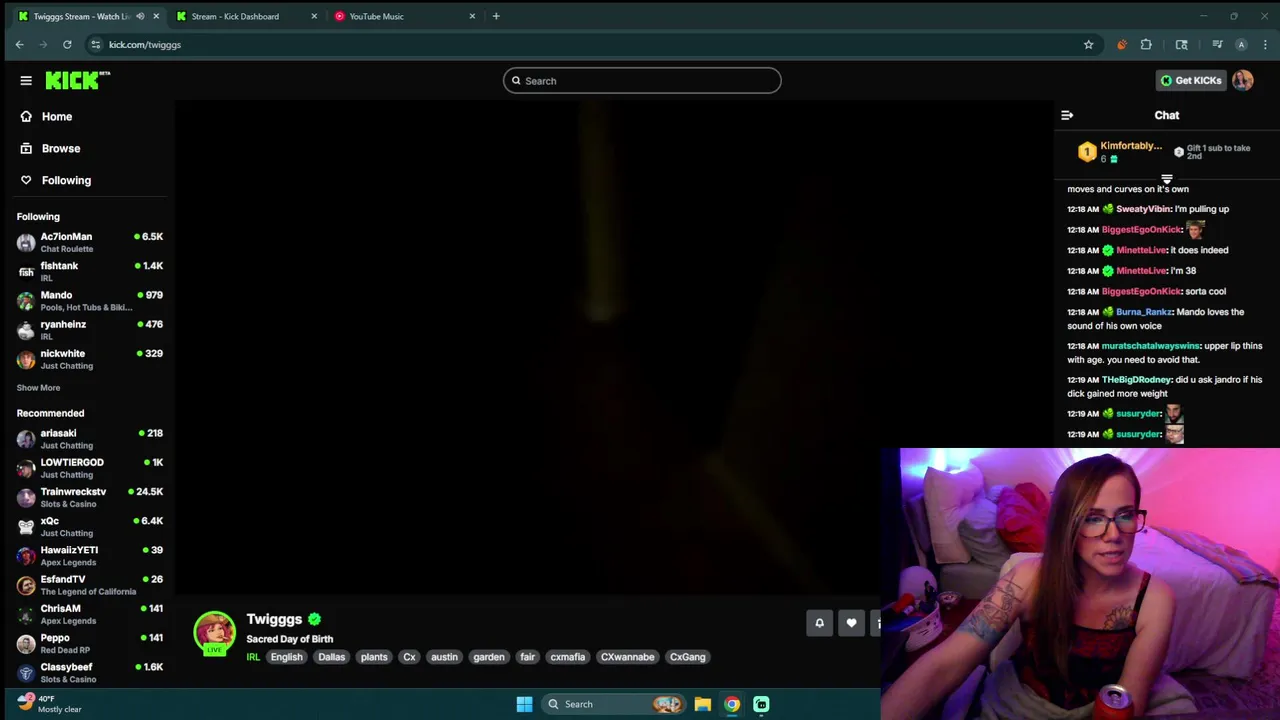Select the CxGang tag
Image resolution: width=1280 pixels, height=720 pixels.
688,657
